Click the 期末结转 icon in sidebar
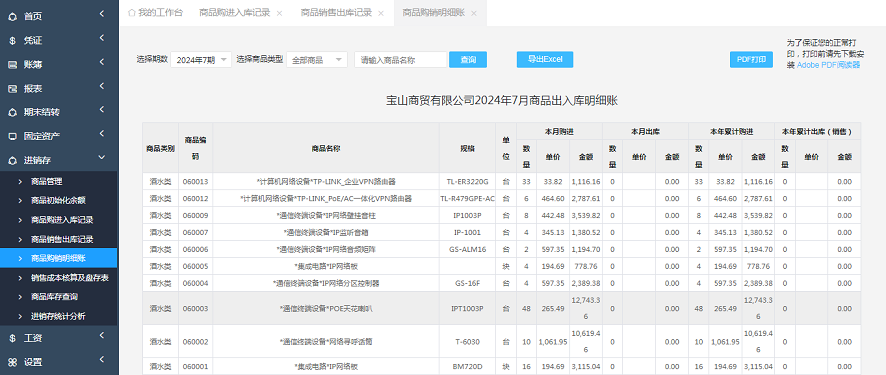Image resolution: width=886 pixels, height=375 pixels. tap(12, 112)
